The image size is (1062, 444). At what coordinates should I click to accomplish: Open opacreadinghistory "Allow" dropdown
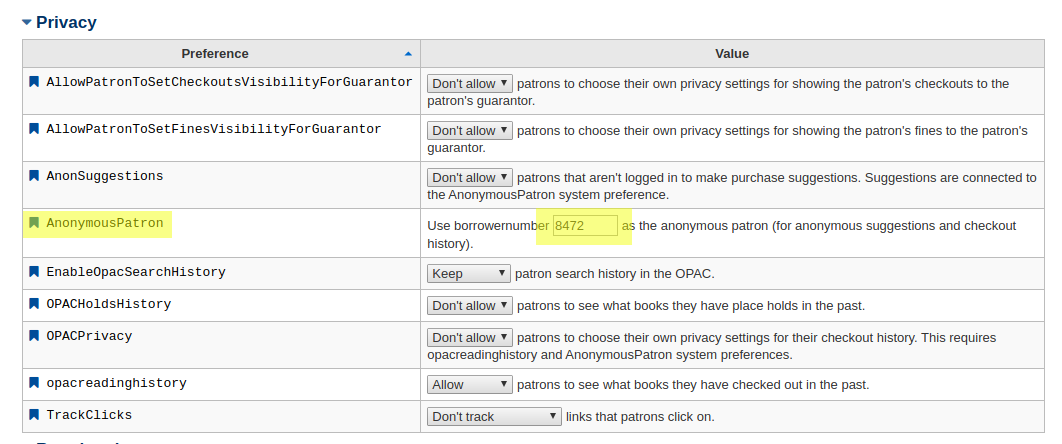pos(470,385)
